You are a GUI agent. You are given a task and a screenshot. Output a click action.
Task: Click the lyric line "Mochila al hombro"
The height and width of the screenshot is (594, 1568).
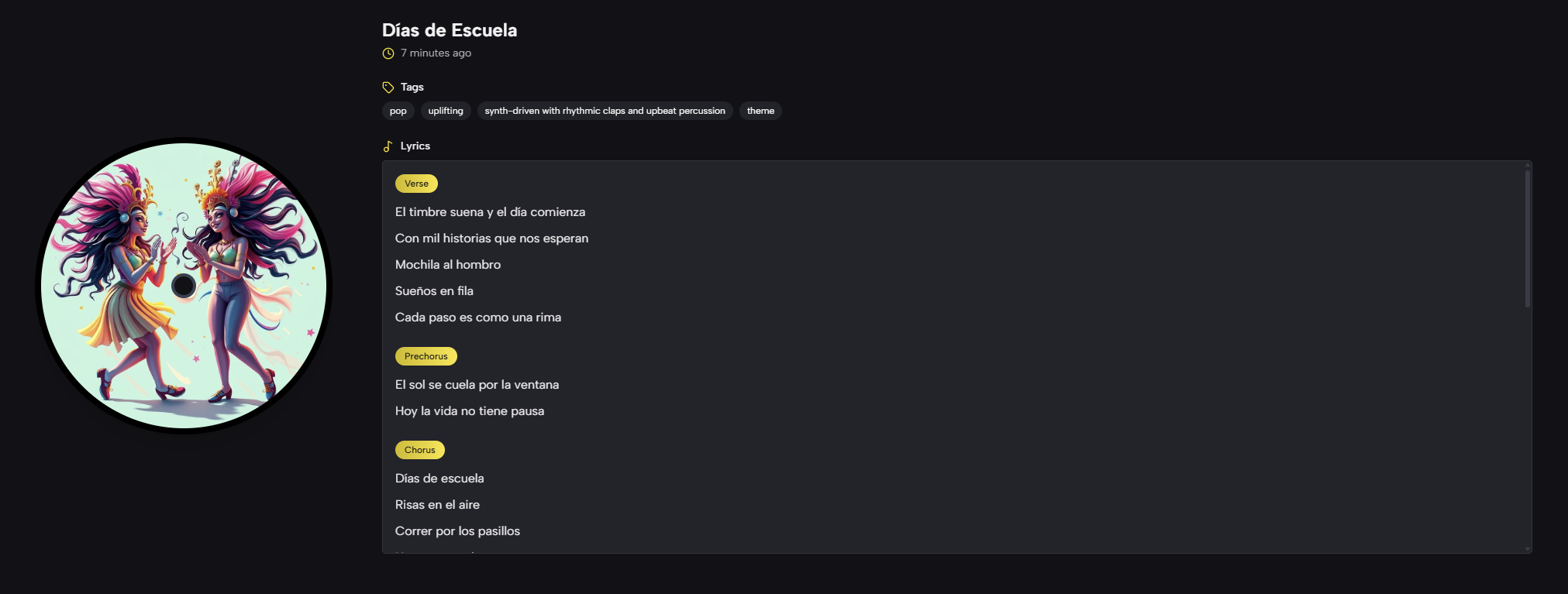(x=448, y=265)
